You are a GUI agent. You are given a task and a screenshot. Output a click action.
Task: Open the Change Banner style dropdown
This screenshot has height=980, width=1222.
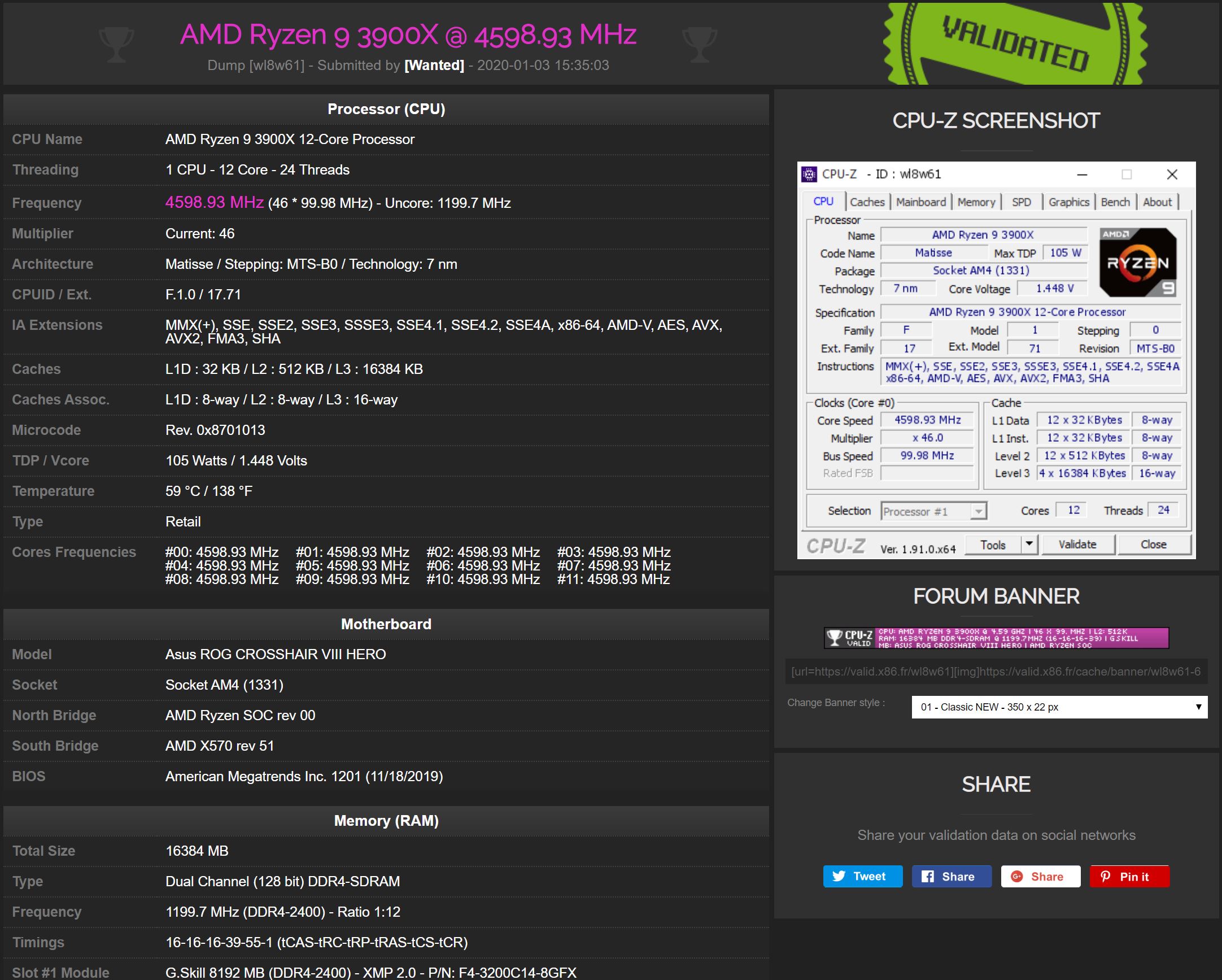tap(1059, 707)
